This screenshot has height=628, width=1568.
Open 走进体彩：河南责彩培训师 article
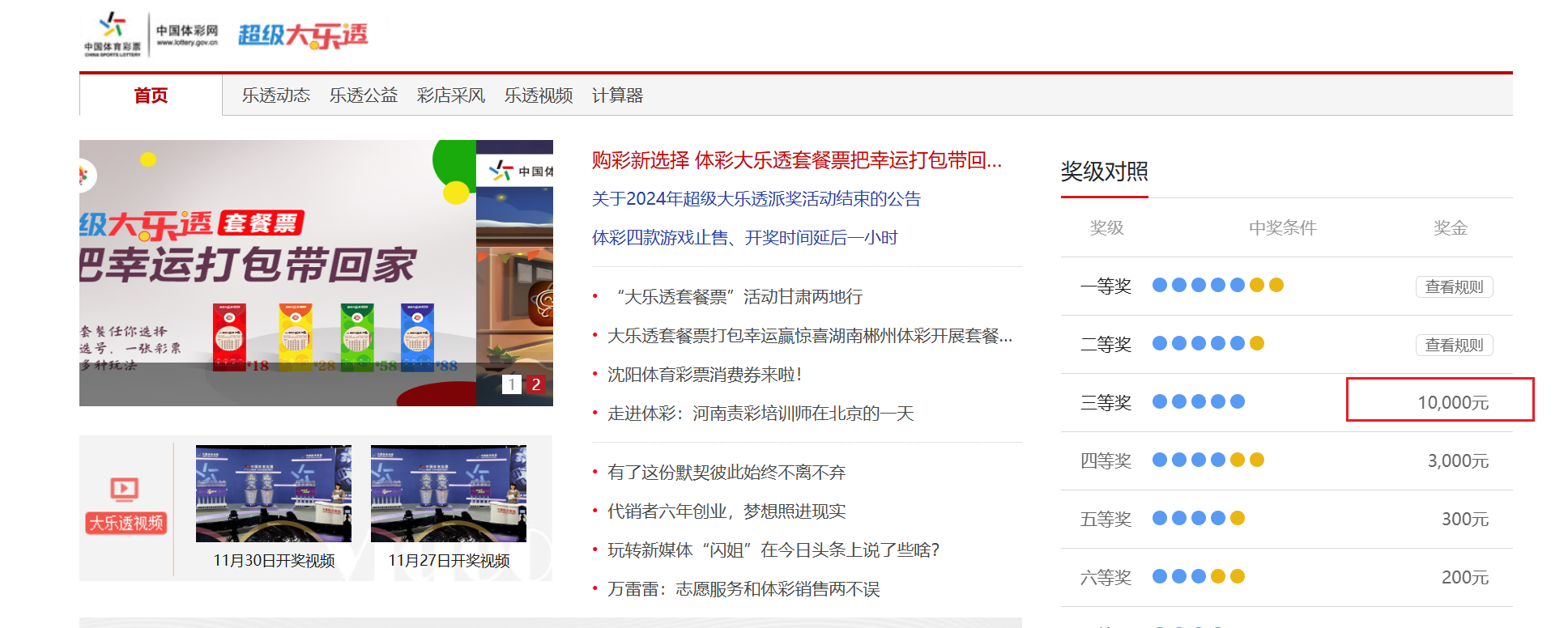pyautogui.click(x=761, y=414)
